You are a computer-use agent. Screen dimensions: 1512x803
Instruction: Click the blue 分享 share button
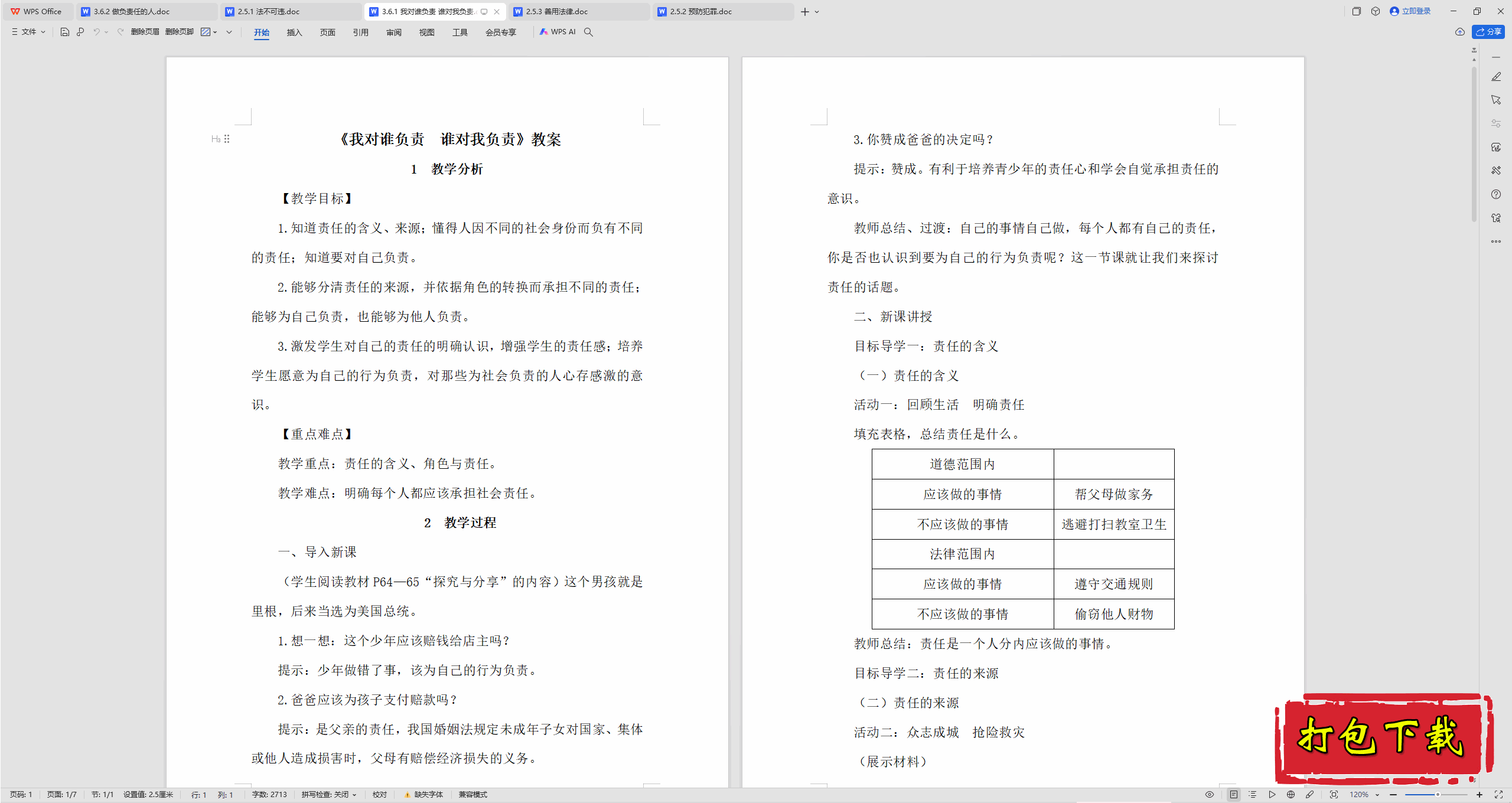(x=1488, y=32)
